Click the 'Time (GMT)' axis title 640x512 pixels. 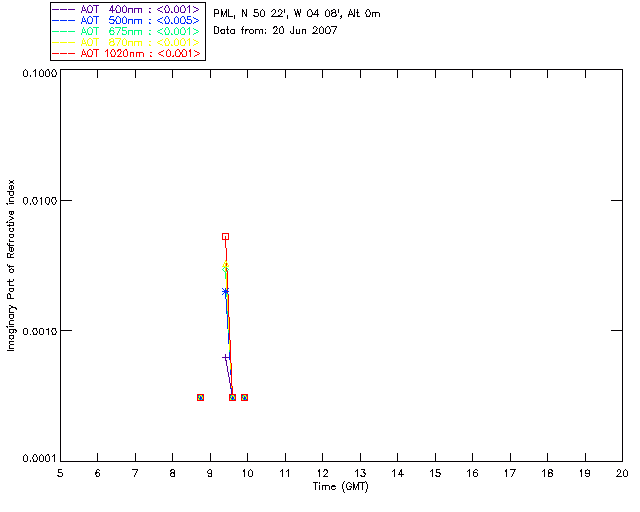(x=340, y=486)
